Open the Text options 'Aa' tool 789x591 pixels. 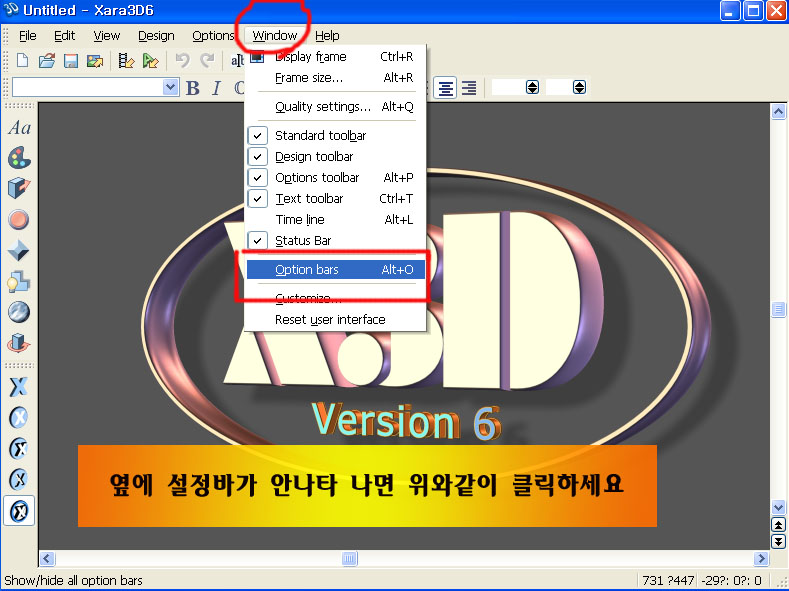[x=19, y=128]
